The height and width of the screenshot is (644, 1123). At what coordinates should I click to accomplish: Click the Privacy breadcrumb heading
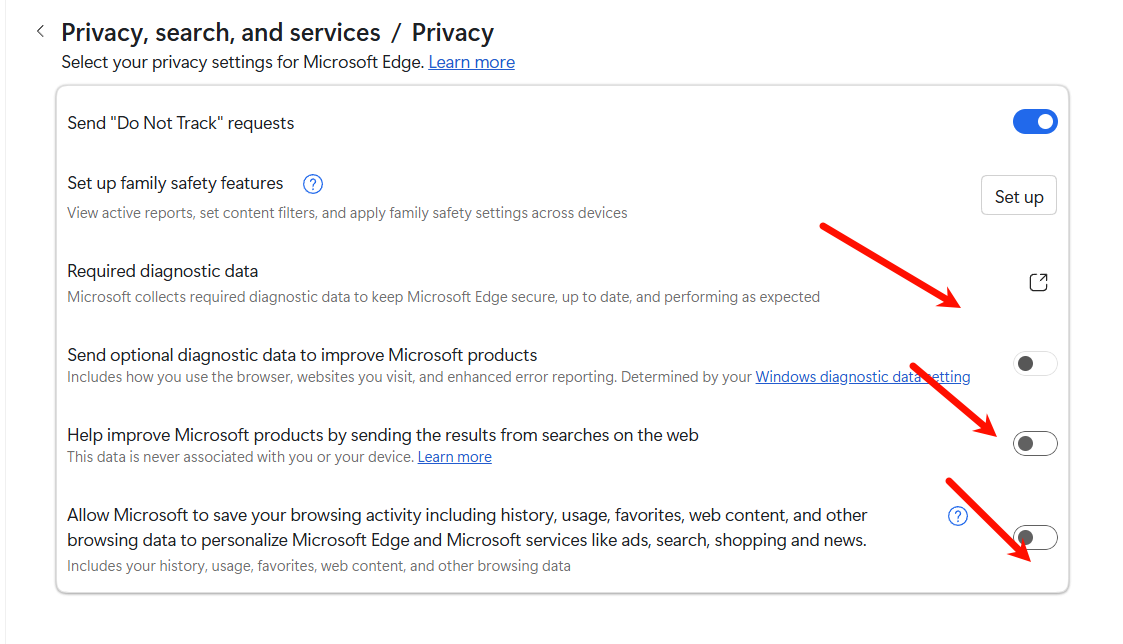click(453, 33)
